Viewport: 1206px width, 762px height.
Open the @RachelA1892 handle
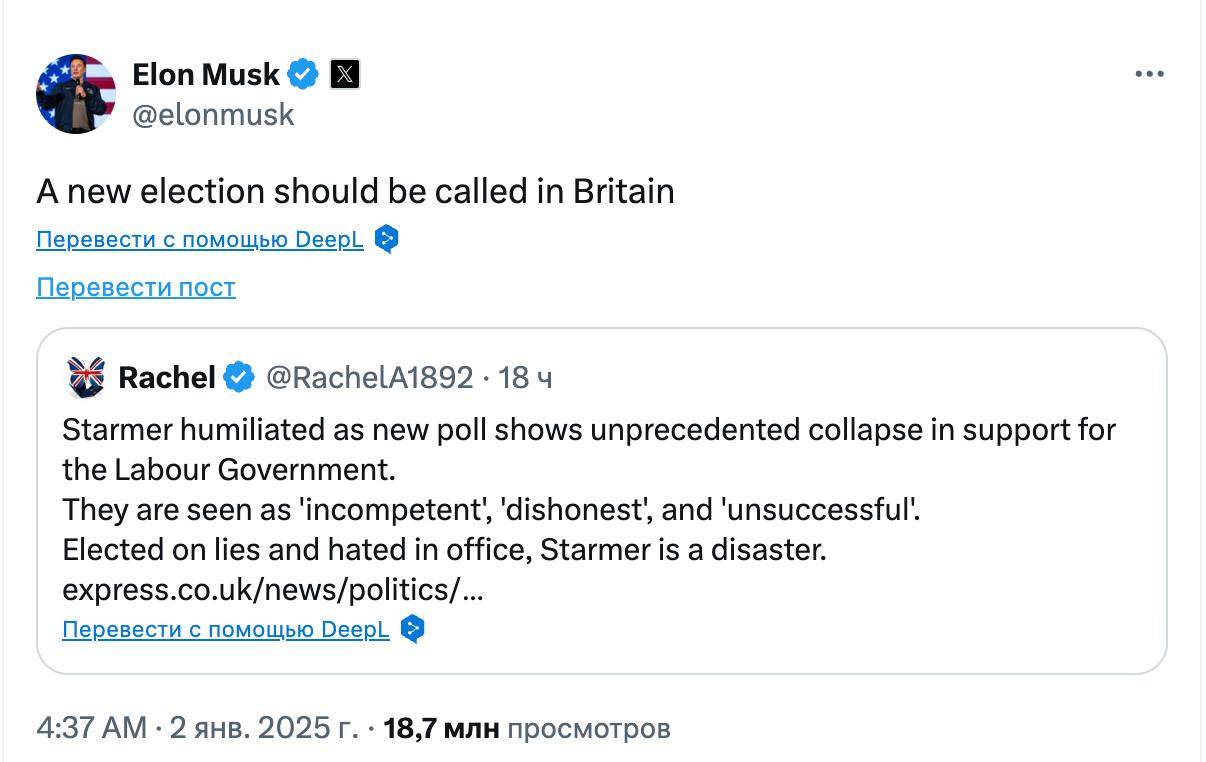pos(369,377)
